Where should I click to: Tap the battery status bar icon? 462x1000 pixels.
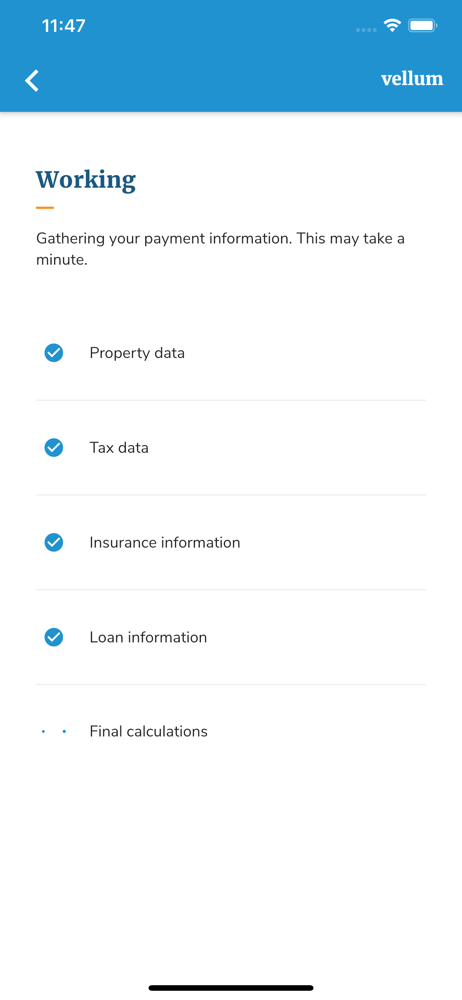[422, 26]
